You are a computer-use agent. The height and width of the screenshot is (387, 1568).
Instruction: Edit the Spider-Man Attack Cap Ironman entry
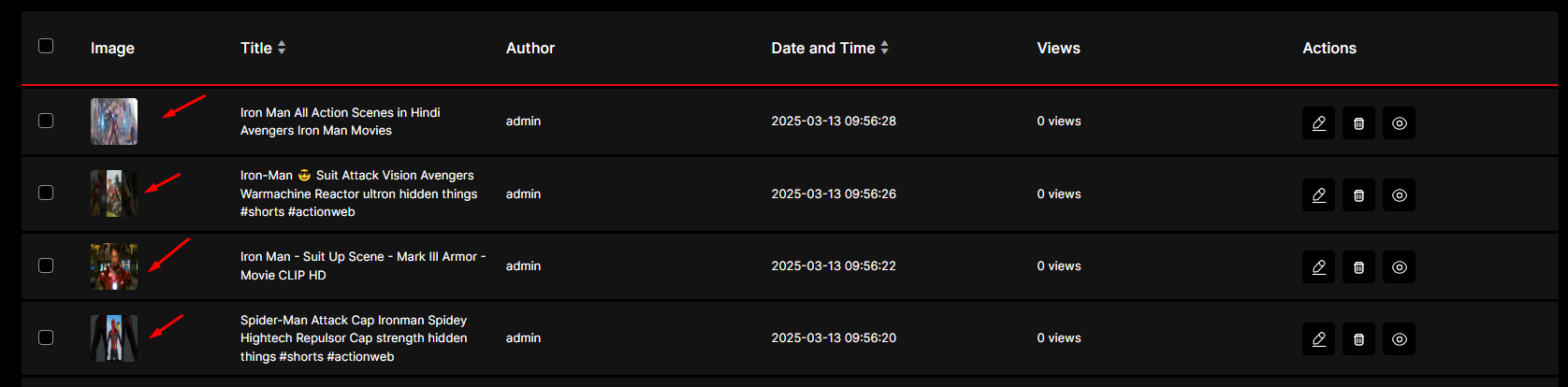point(1318,338)
